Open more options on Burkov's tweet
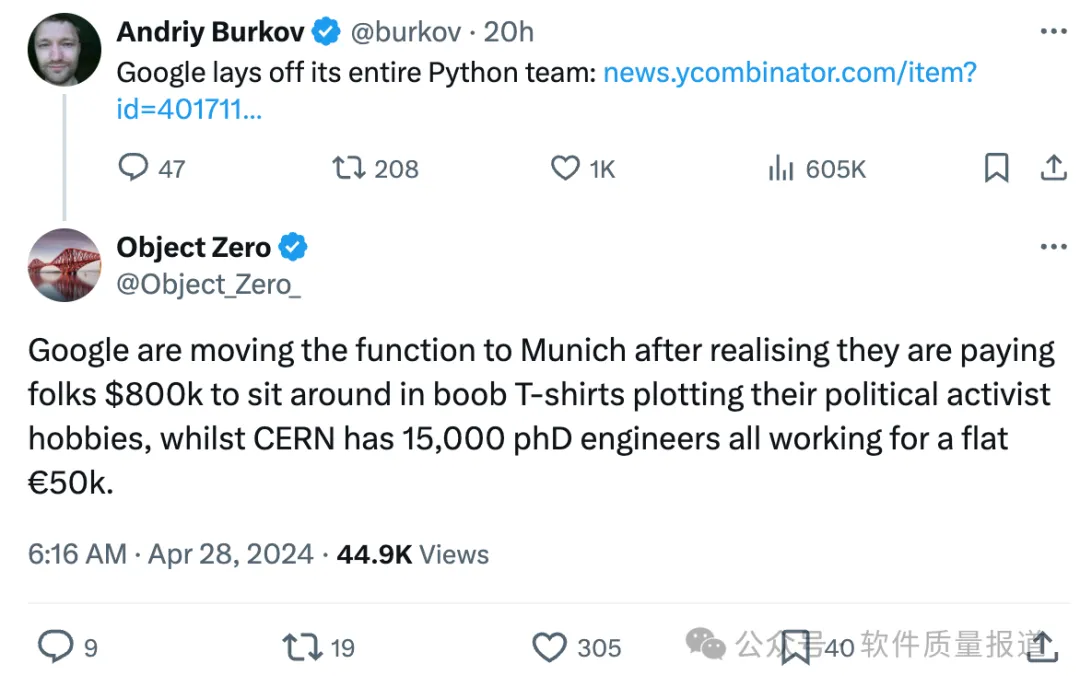The height and width of the screenshot is (687, 1080). 1053,32
